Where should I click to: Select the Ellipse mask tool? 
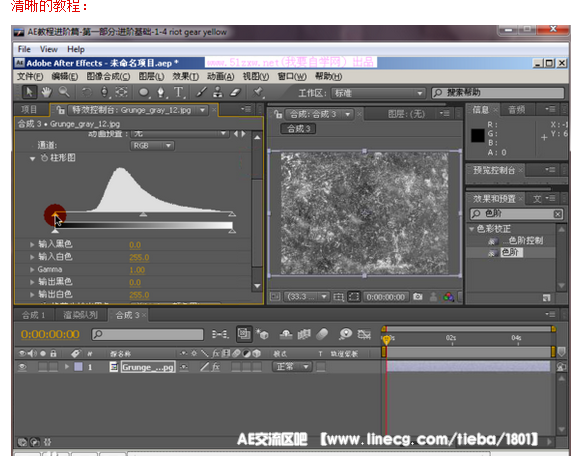point(143,92)
